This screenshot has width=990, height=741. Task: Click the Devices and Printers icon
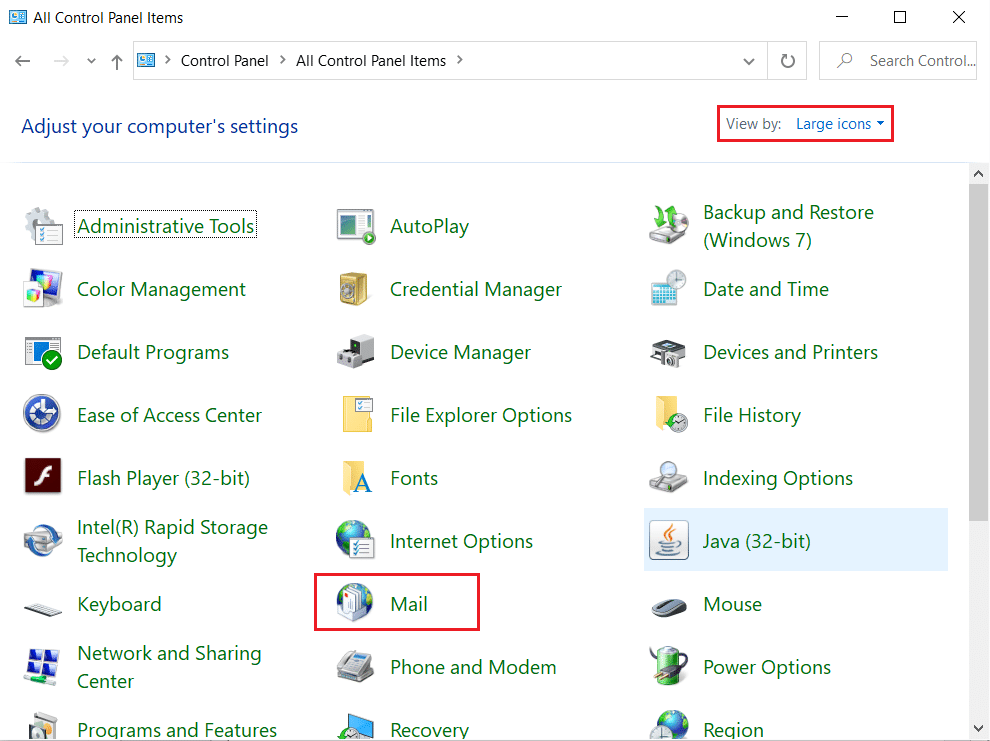tap(668, 353)
